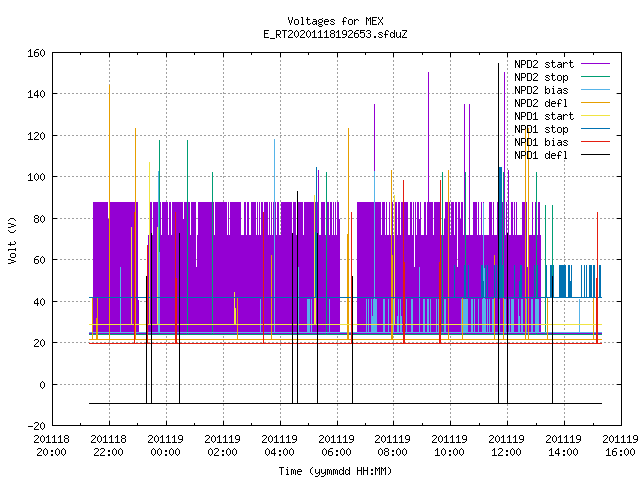The image size is (640, 480).
Task: Click the y-axis tick value 40
Action: click(x=39, y=302)
